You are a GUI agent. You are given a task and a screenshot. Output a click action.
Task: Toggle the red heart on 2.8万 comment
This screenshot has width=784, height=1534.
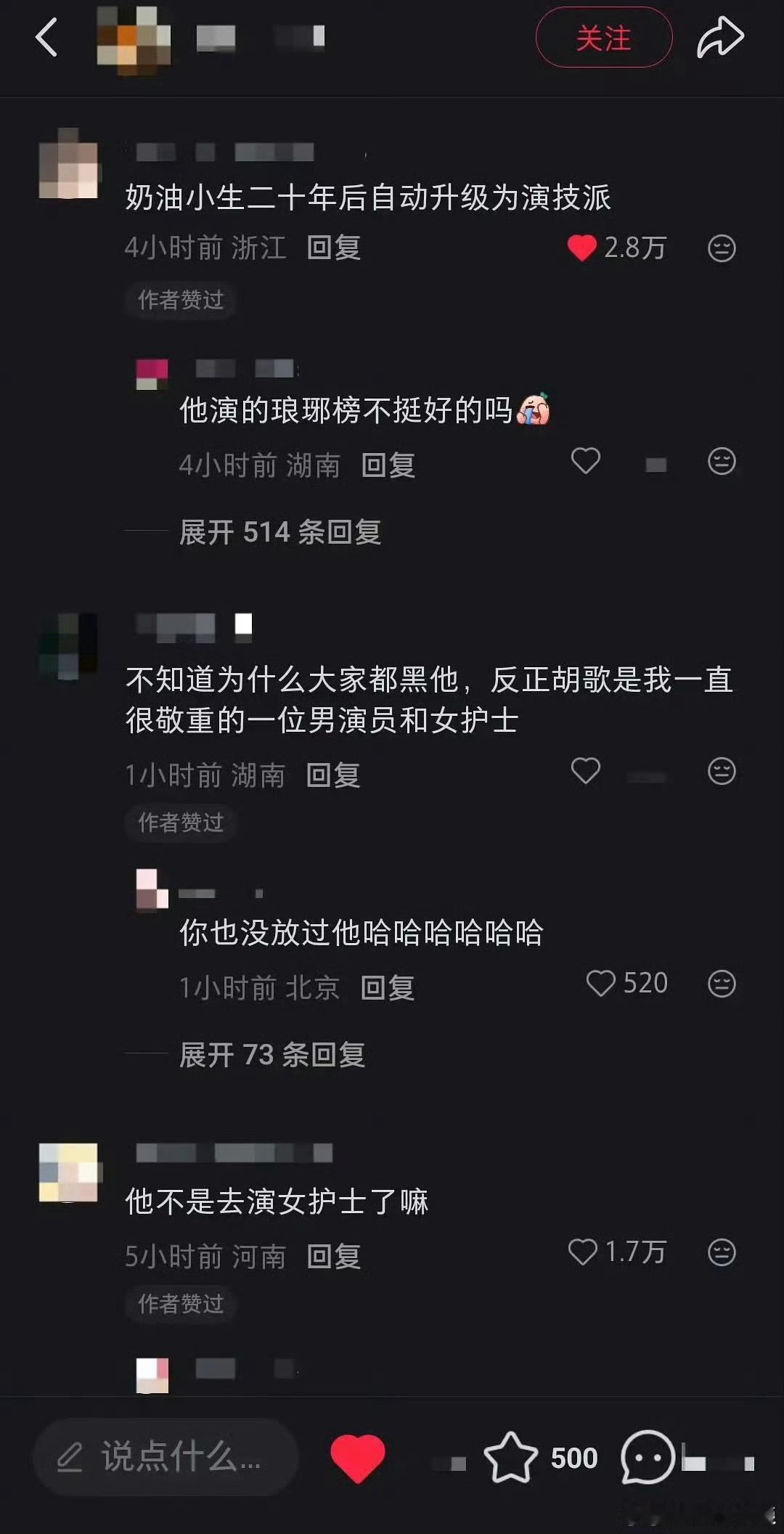[x=581, y=248]
